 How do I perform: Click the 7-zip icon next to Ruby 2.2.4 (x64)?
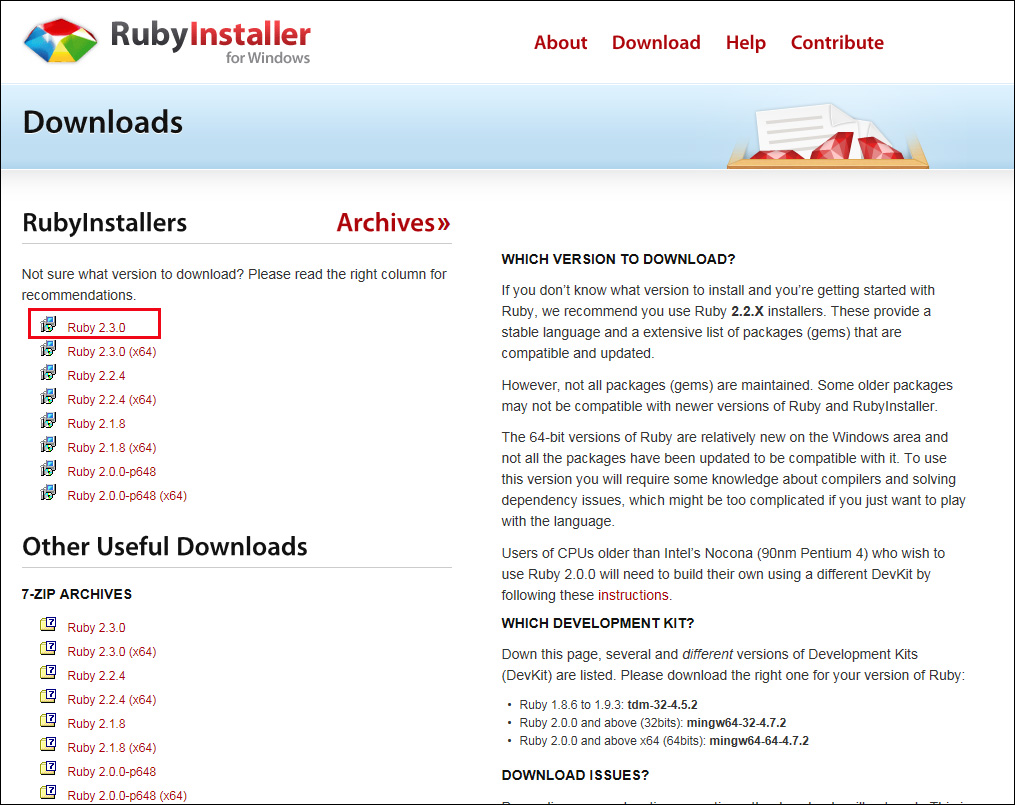click(x=48, y=696)
